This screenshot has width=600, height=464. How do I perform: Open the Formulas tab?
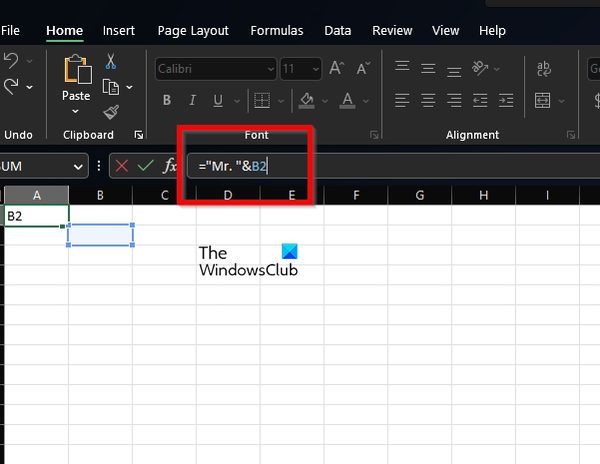coord(277,31)
